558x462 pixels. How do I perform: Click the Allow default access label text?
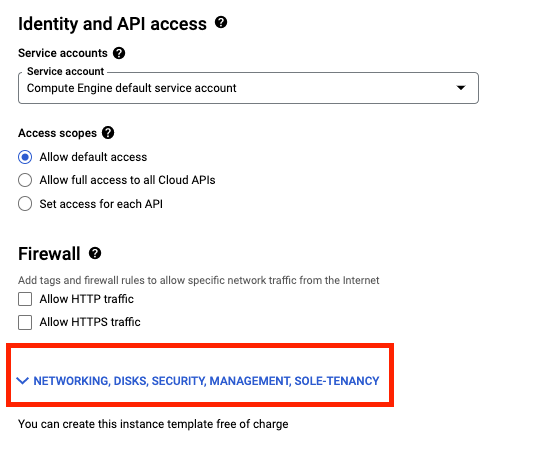click(x=93, y=157)
